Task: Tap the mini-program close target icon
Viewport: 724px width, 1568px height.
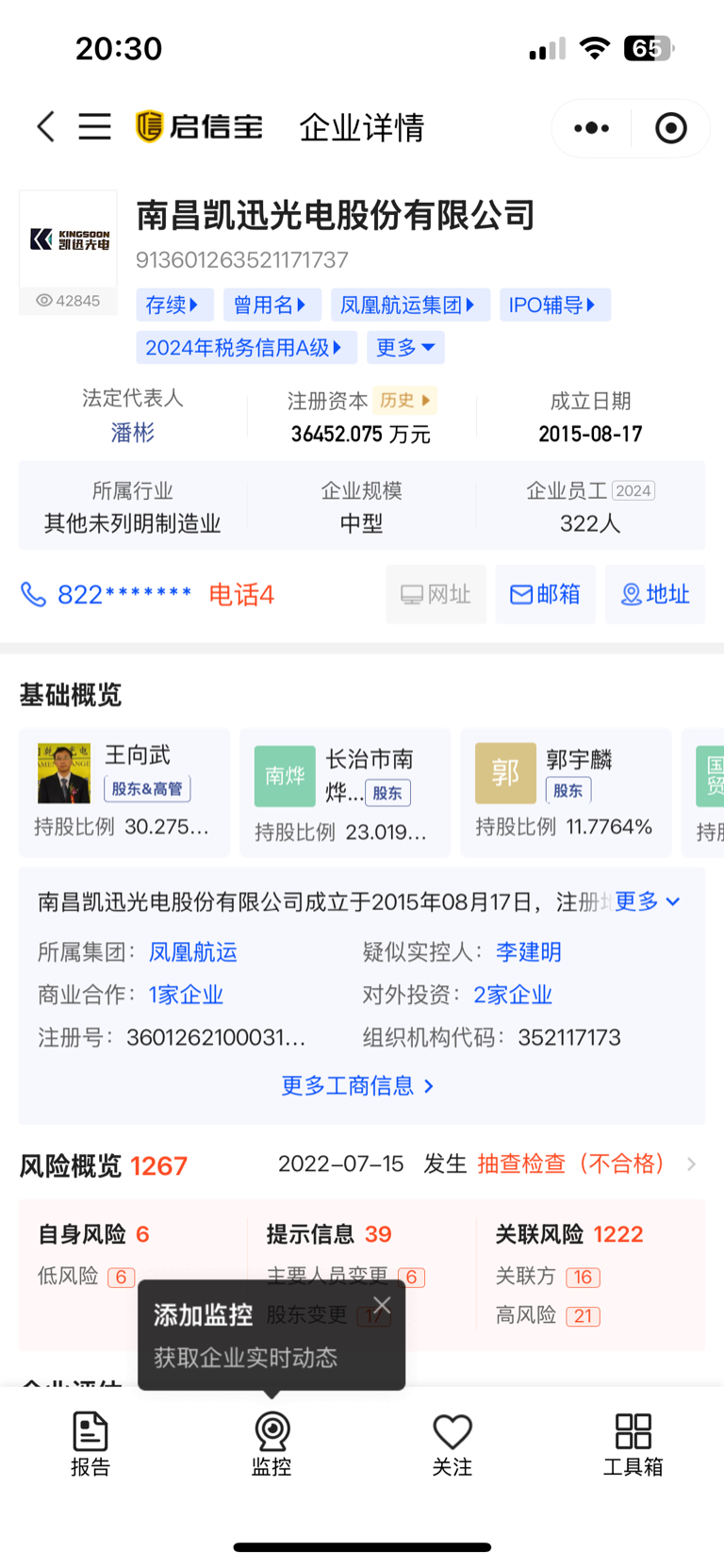Action: pyautogui.click(x=671, y=127)
